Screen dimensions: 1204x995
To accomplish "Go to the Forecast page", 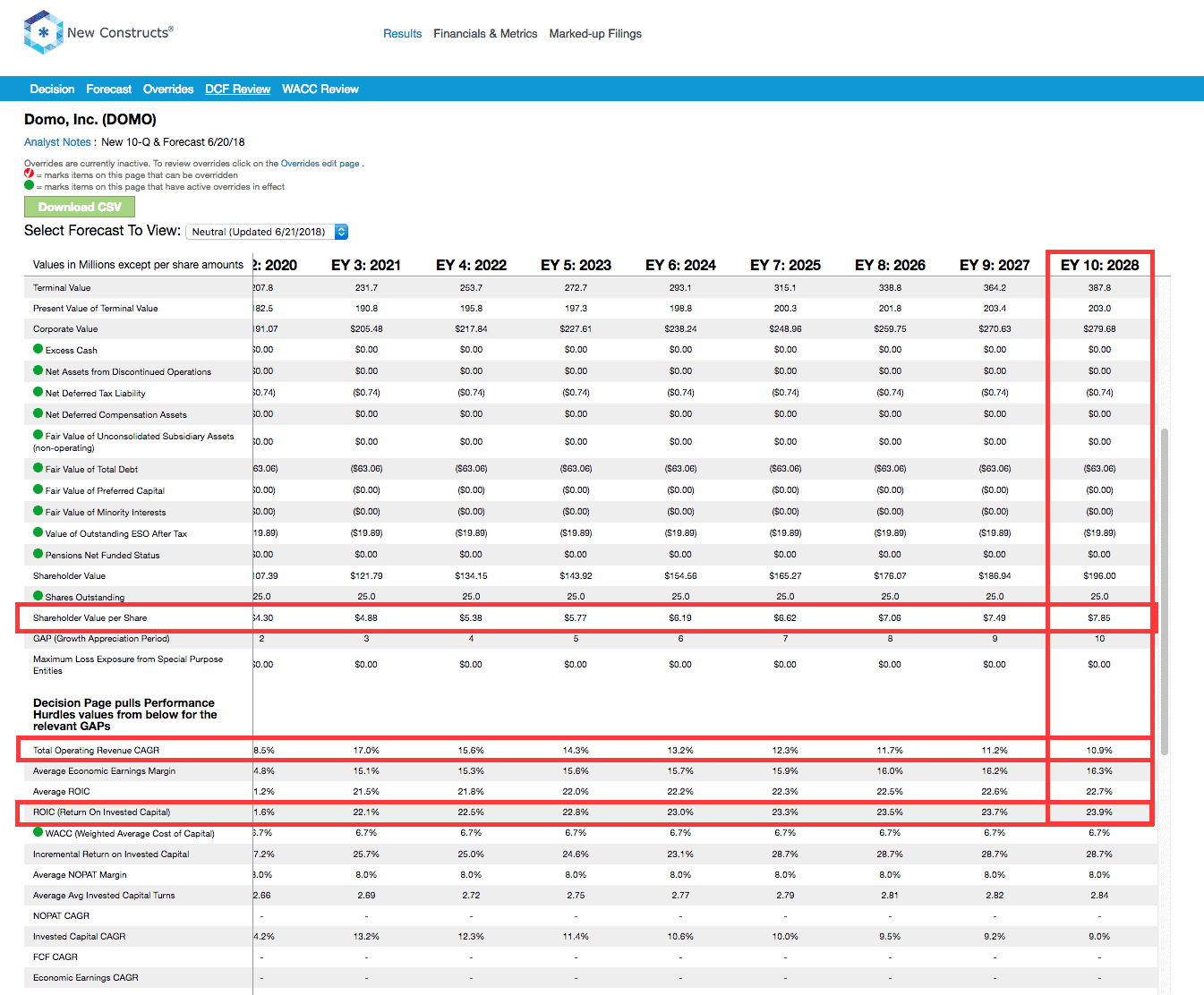I will (108, 89).
